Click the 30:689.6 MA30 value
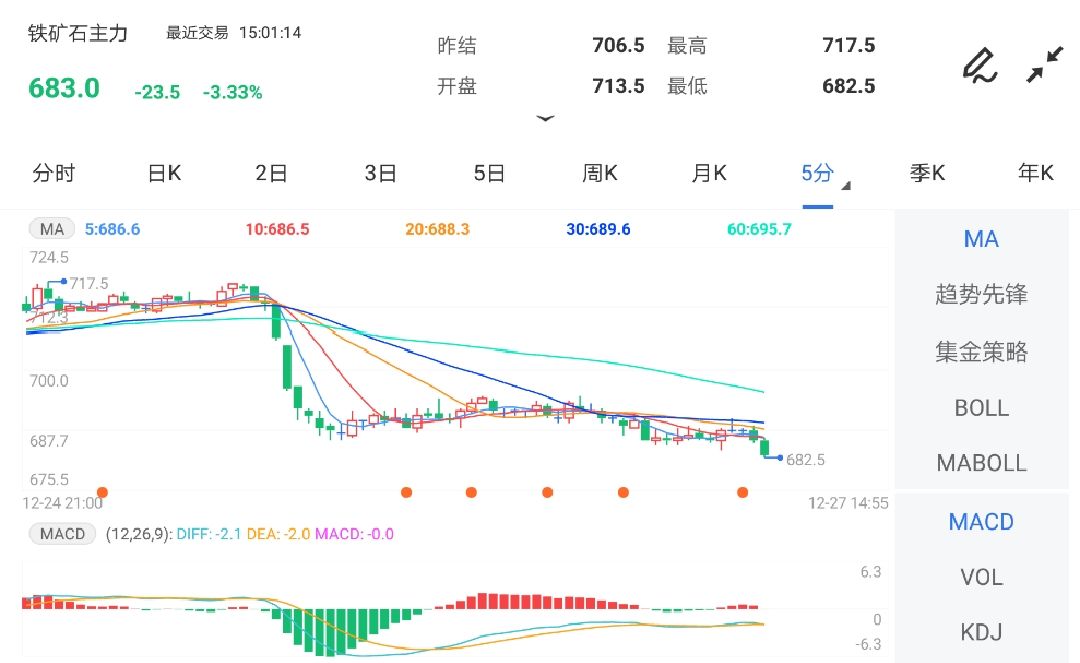This screenshot has height=663, width=1080. pyautogui.click(x=599, y=229)
